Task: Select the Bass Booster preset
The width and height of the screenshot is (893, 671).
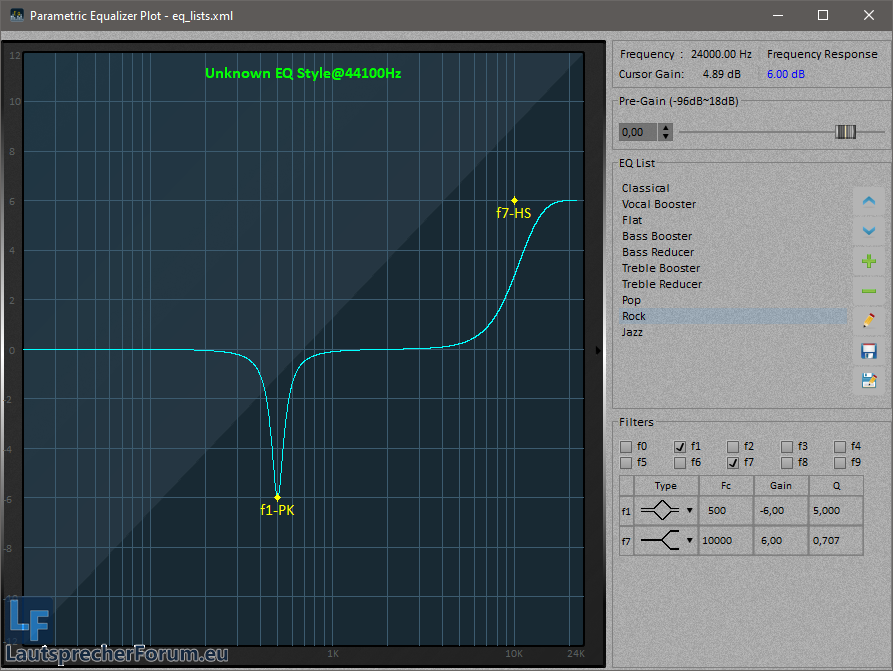Action: coord(656,236)
